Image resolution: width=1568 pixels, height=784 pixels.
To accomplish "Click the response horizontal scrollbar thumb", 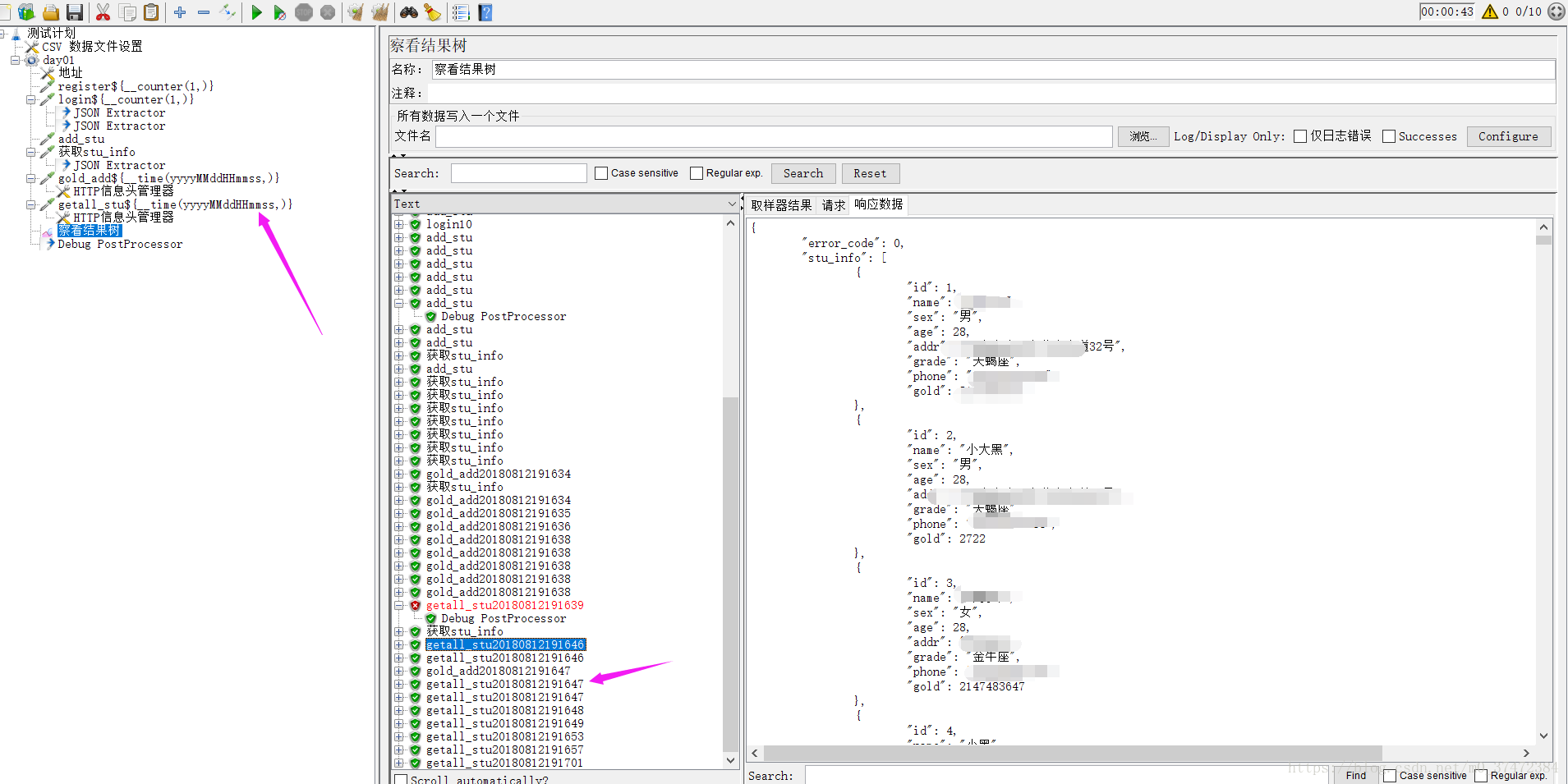I will [x=1073, y=753].
